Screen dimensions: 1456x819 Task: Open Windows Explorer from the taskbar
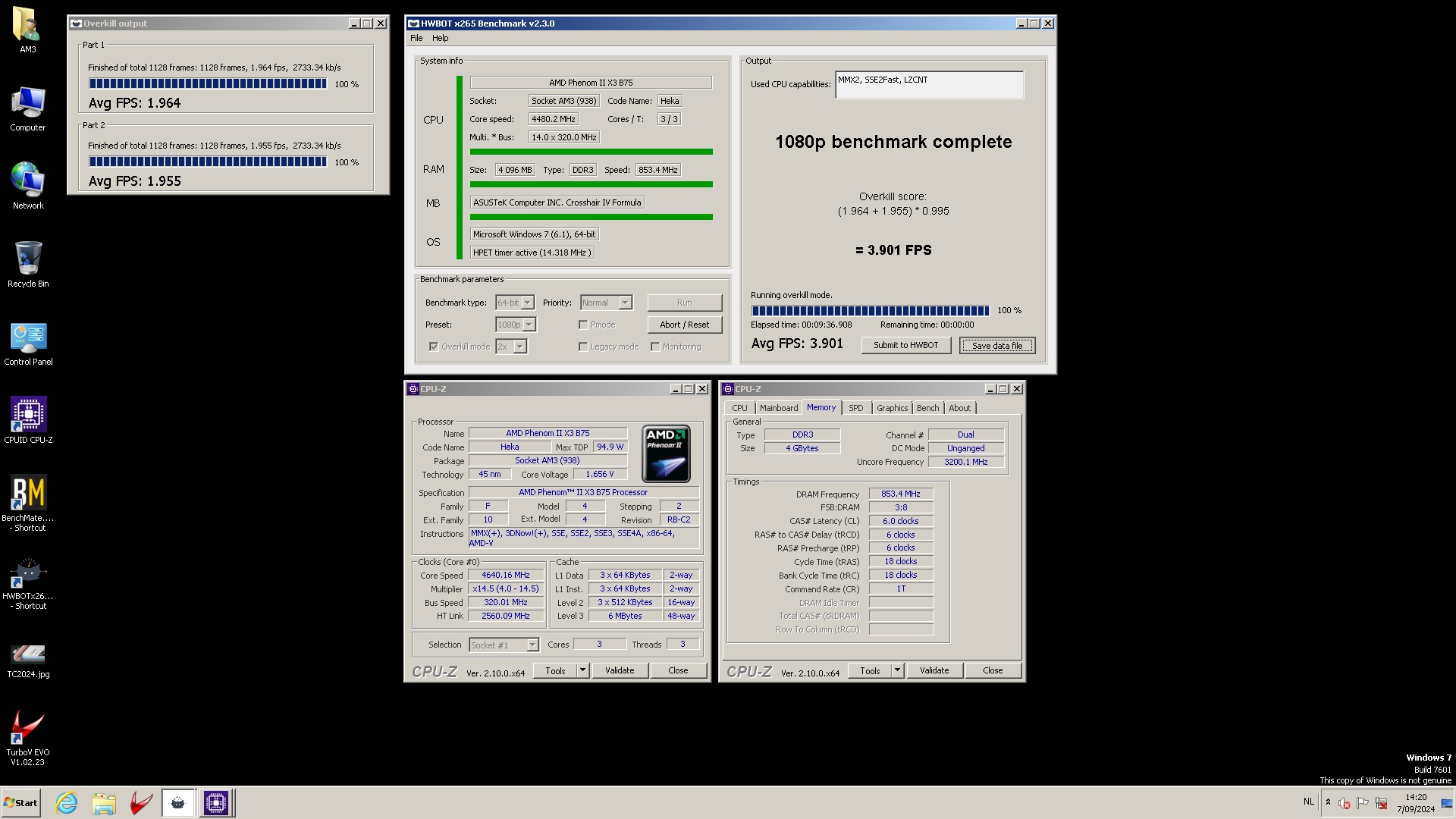pos(104,802)
